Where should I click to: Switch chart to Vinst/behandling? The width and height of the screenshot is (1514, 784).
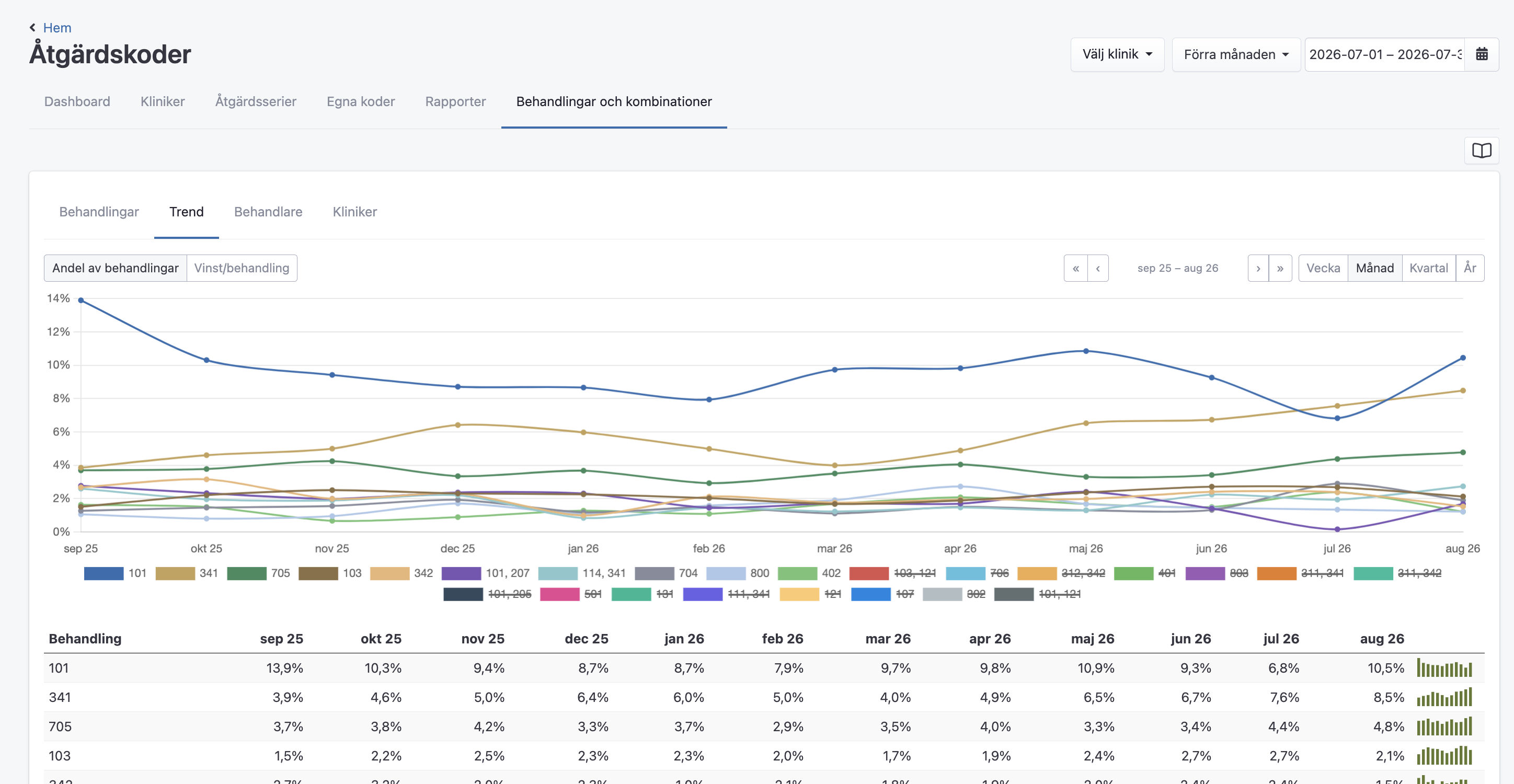242,268
